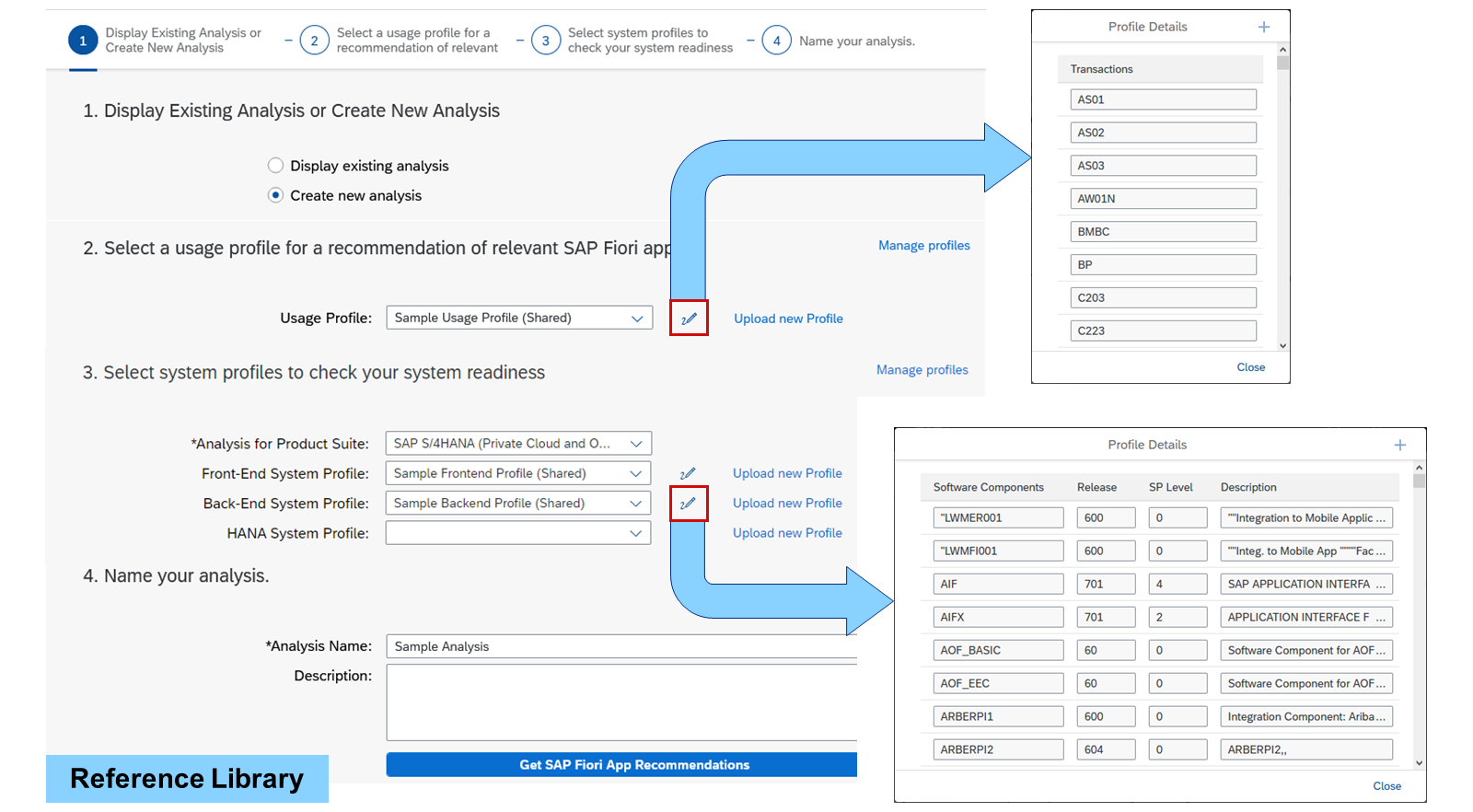The image size is (1473, 812).
Task: Click Software Components list scroll down arrow
Action: coord(1419,763)
